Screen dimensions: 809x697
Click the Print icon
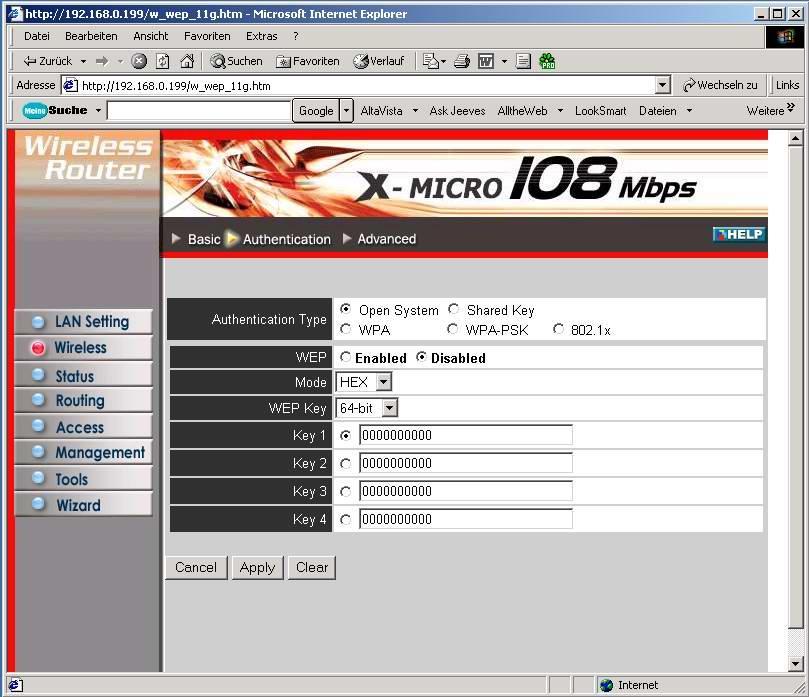point(462,61)
